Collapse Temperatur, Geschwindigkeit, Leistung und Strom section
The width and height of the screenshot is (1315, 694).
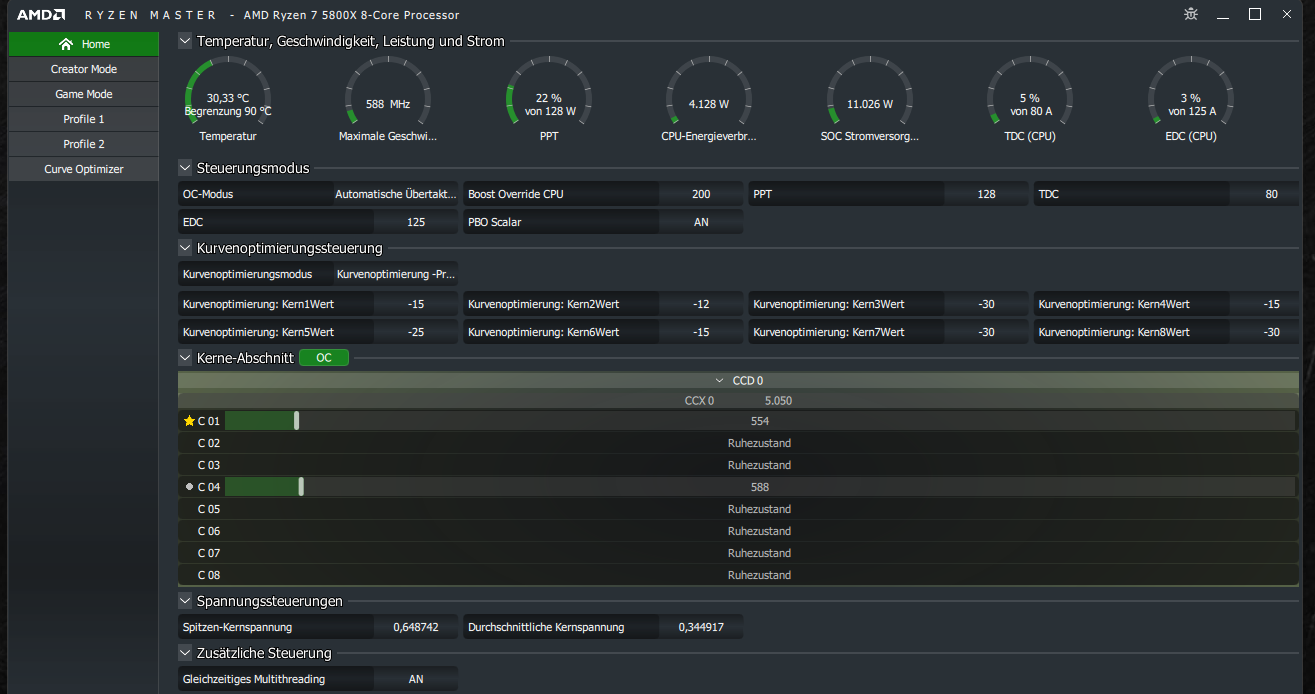pos(185,41)
